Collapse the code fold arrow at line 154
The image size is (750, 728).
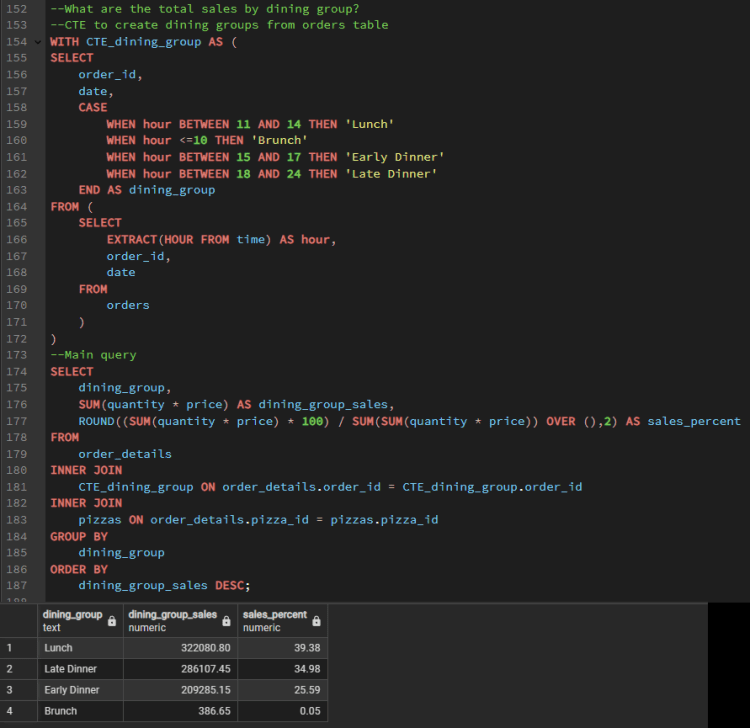tap(39, 43)
